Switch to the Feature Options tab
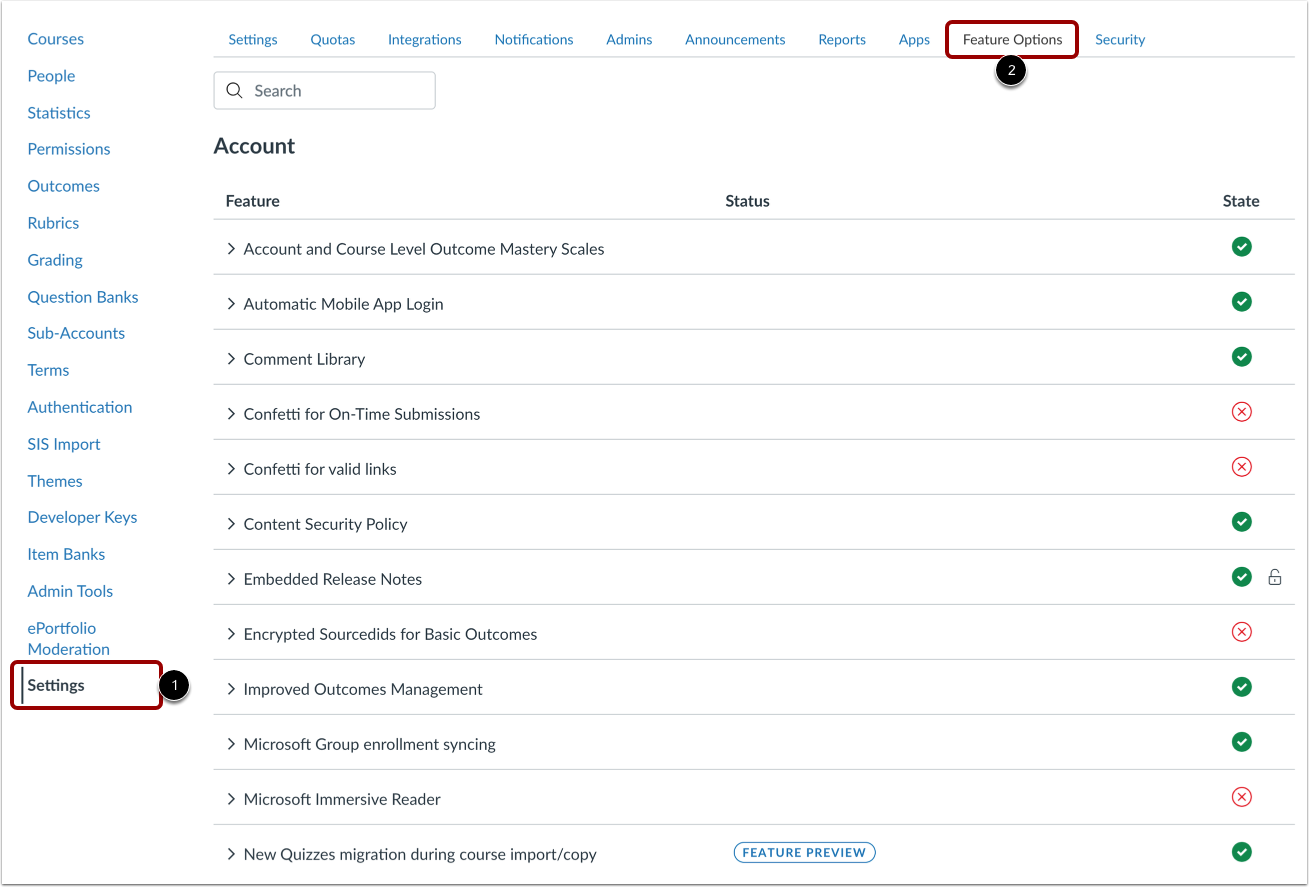 (1011, 39)
